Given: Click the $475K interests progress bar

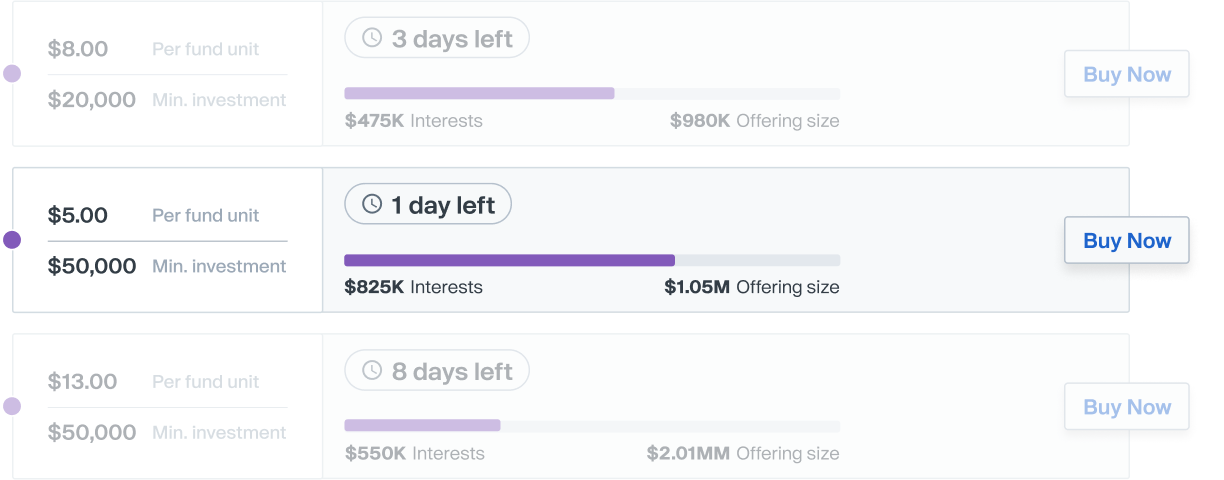Looking at the screenshot, I should [591, 93].
